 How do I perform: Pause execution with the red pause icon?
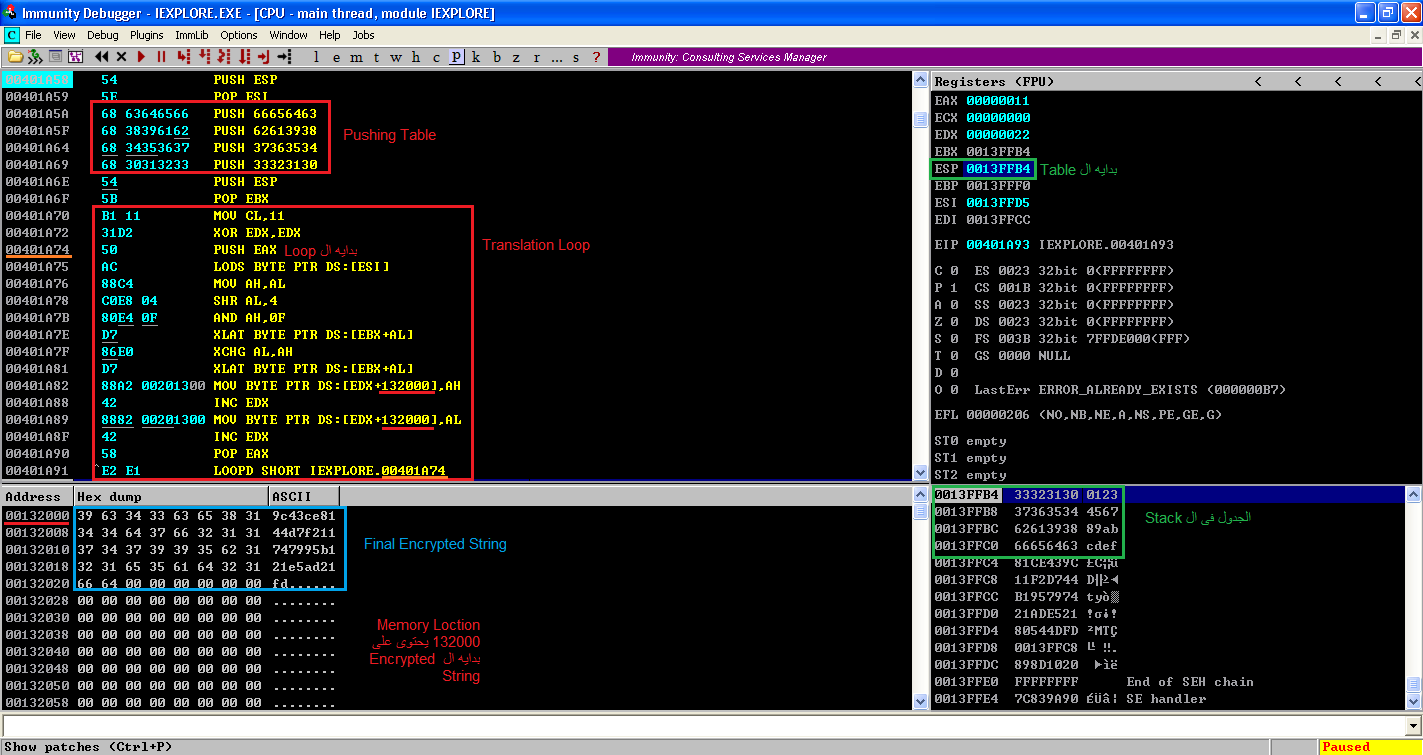[161, 57]
